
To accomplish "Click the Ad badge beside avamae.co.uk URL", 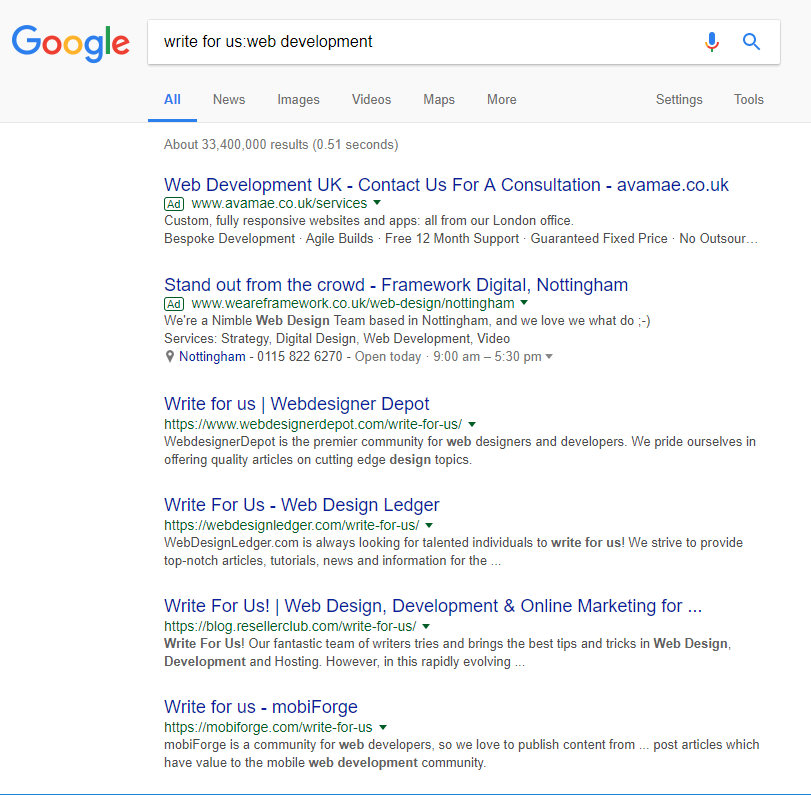I will click(x=174, y=204).
